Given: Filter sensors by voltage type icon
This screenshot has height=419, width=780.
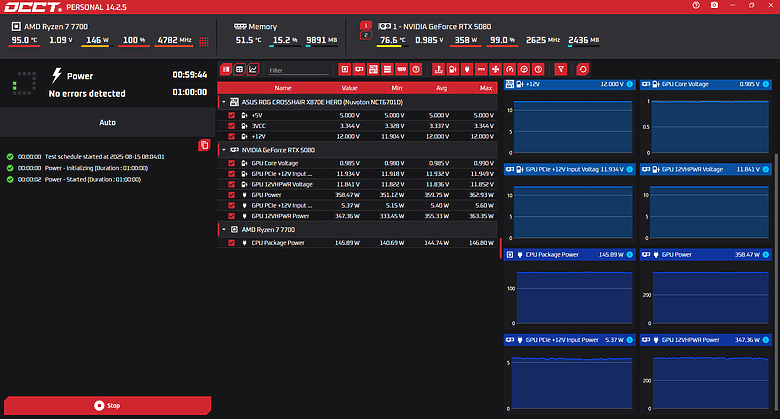Looking at the screenshot, I should (x=453, y=70).
